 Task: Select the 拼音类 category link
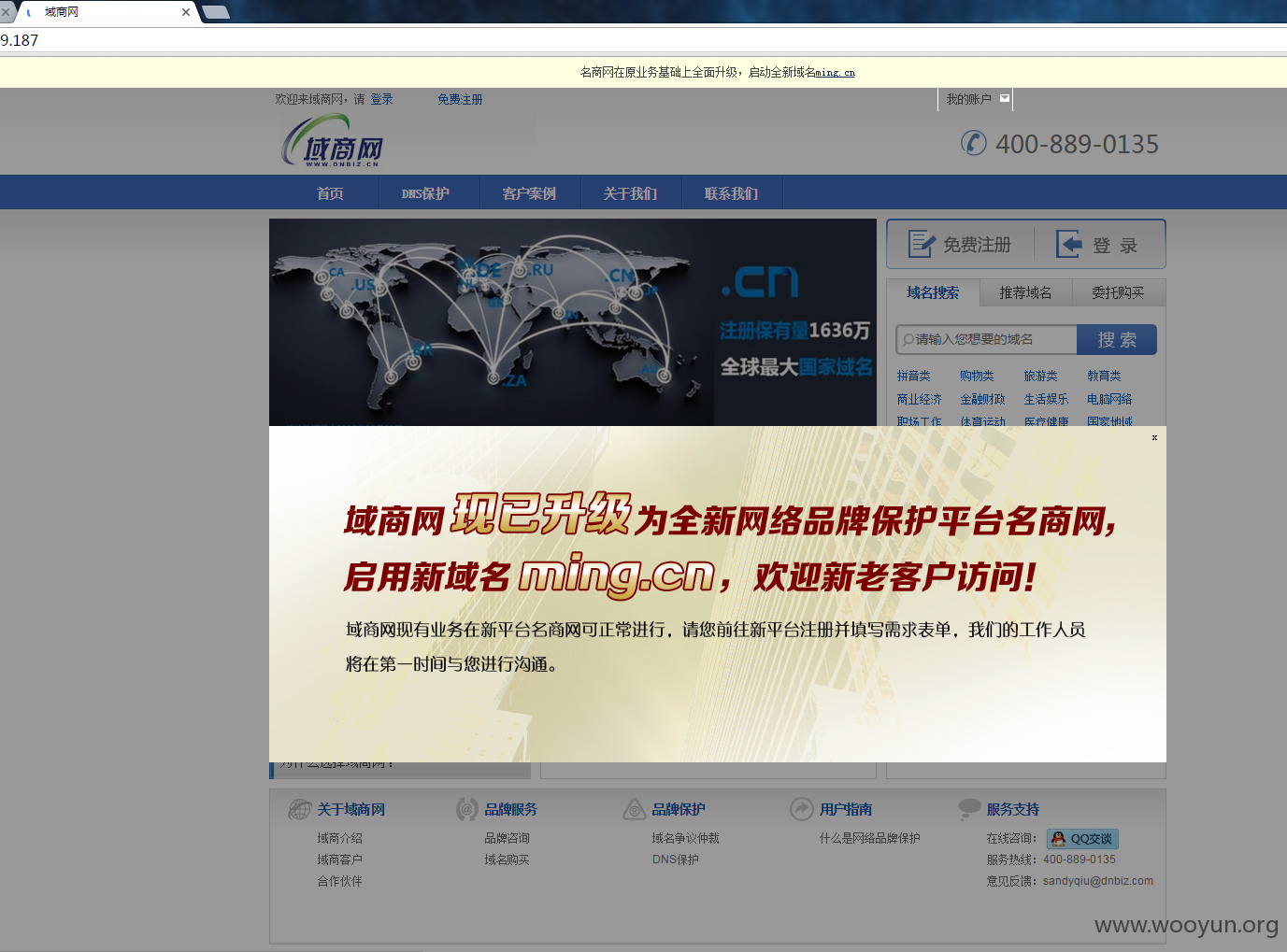(x=913, y=376)
